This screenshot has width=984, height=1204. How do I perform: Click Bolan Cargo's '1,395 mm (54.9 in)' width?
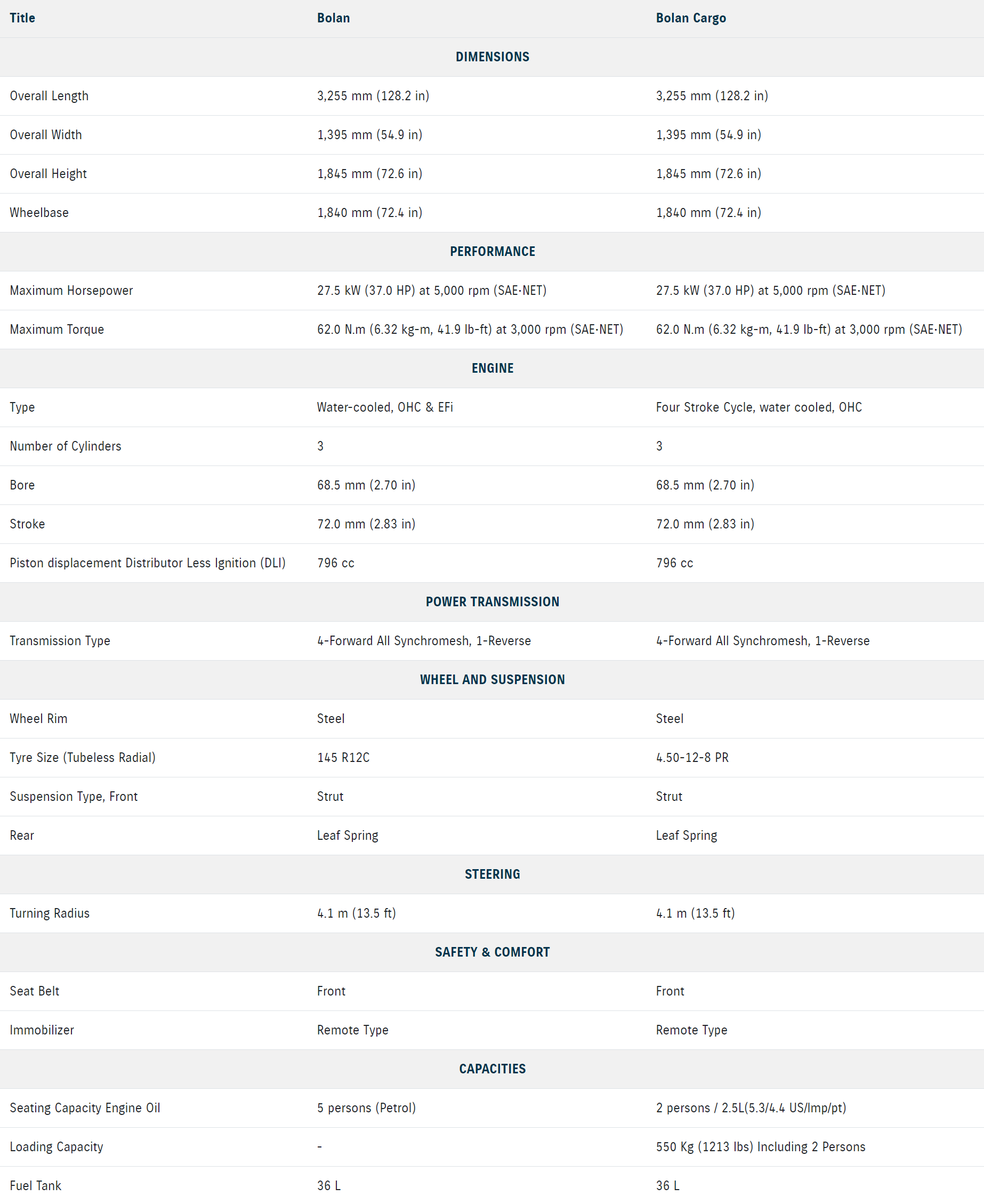[x=708, y=135]
